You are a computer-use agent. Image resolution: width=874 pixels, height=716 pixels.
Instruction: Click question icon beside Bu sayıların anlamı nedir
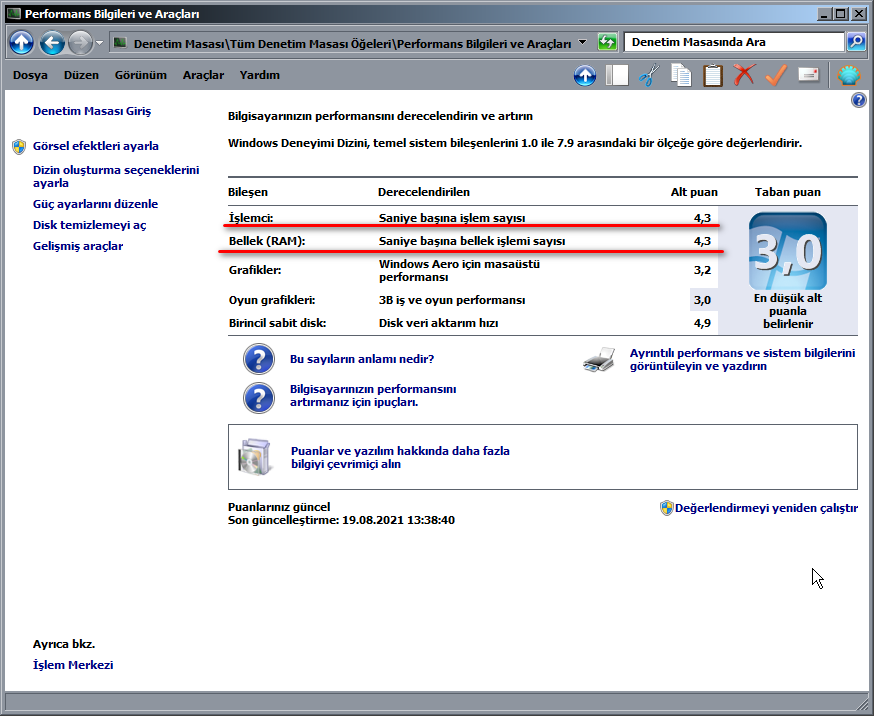click(x=259, y=359)
